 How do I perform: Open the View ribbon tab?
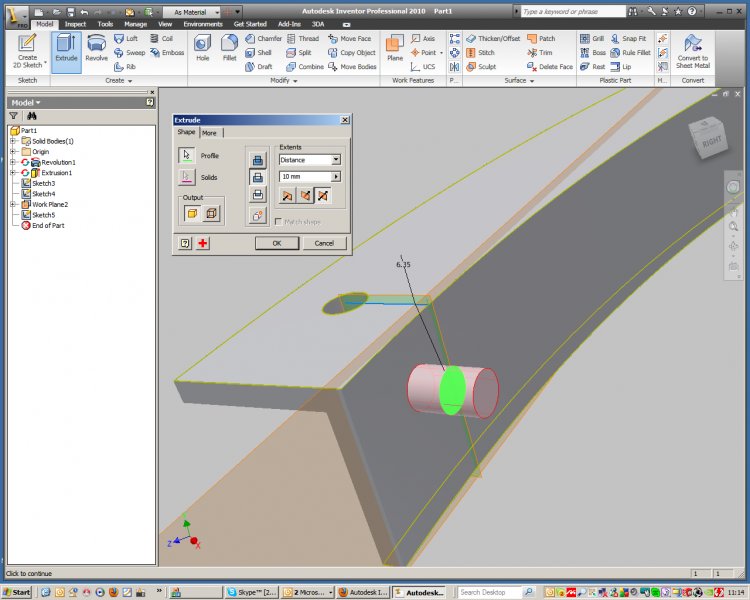coord(165,24)
